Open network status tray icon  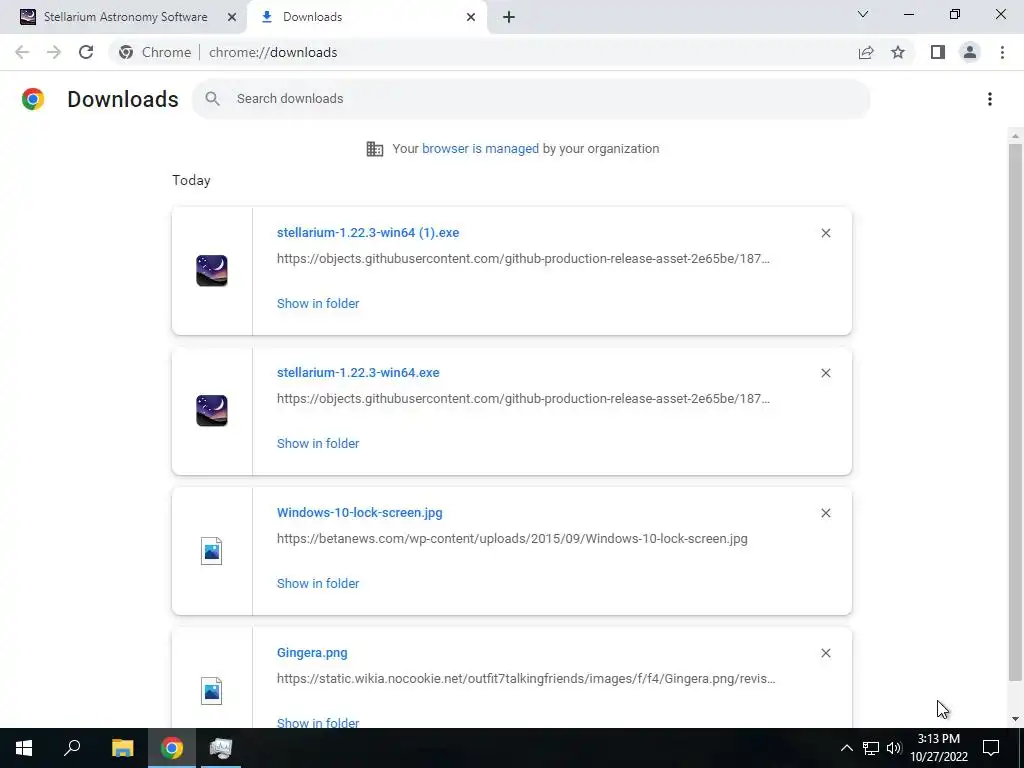tap(871, 748)
